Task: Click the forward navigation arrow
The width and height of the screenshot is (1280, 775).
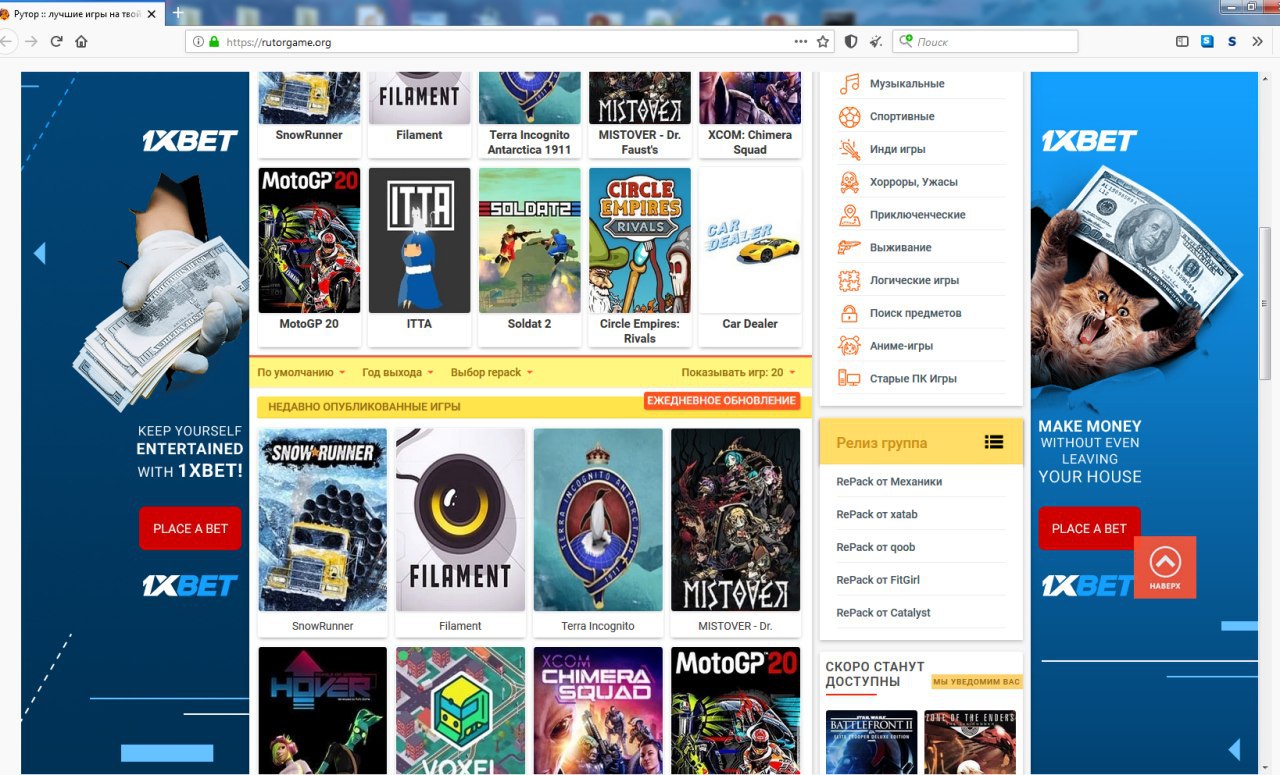Action: click(x=31, y=42)
